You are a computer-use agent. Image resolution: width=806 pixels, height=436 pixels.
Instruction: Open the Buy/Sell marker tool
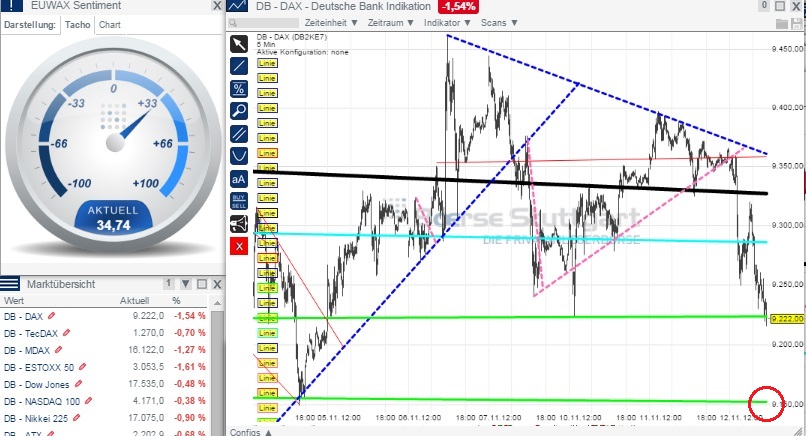(x=239, y=201)
